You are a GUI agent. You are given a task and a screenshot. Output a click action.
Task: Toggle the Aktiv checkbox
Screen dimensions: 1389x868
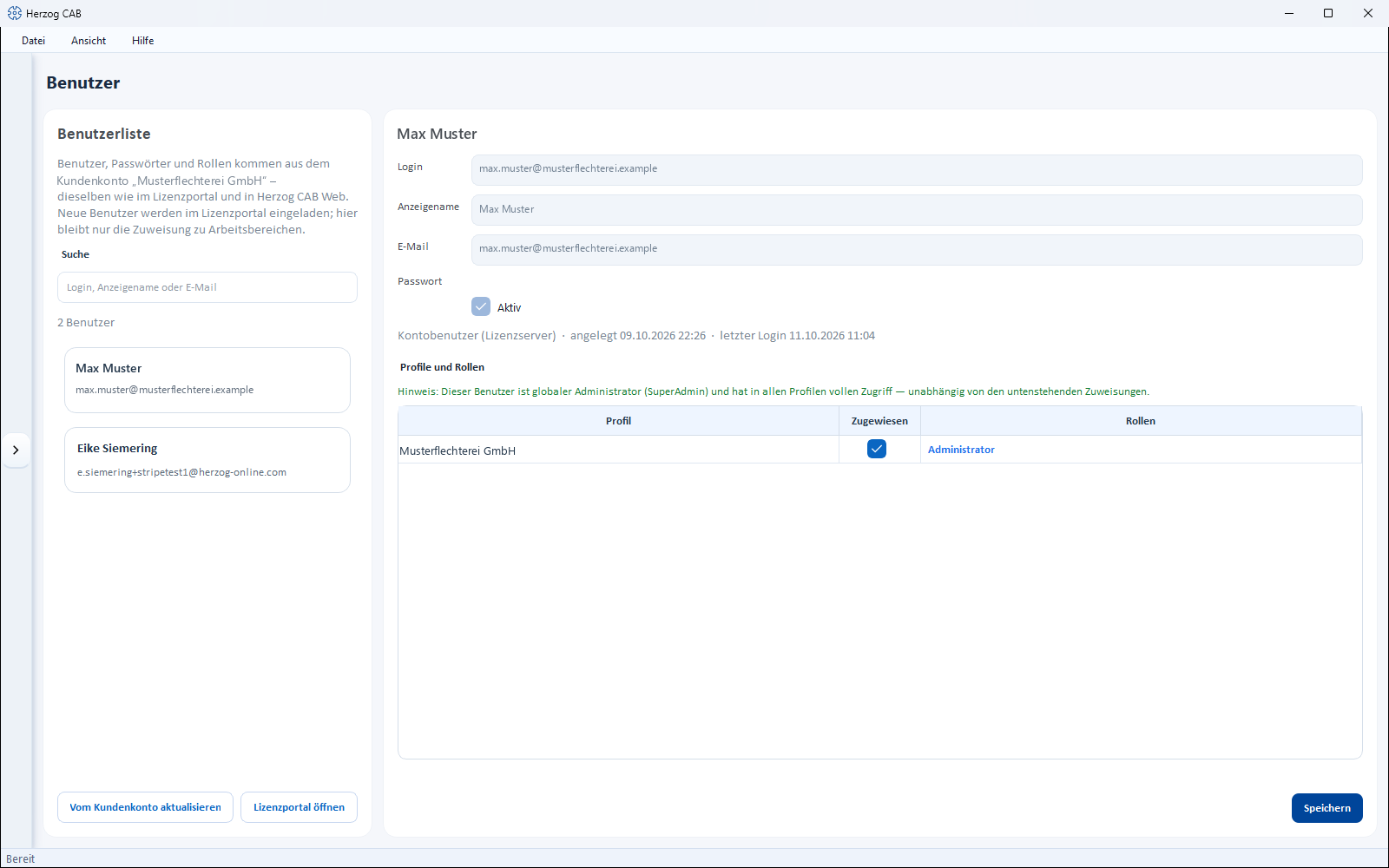481,306
